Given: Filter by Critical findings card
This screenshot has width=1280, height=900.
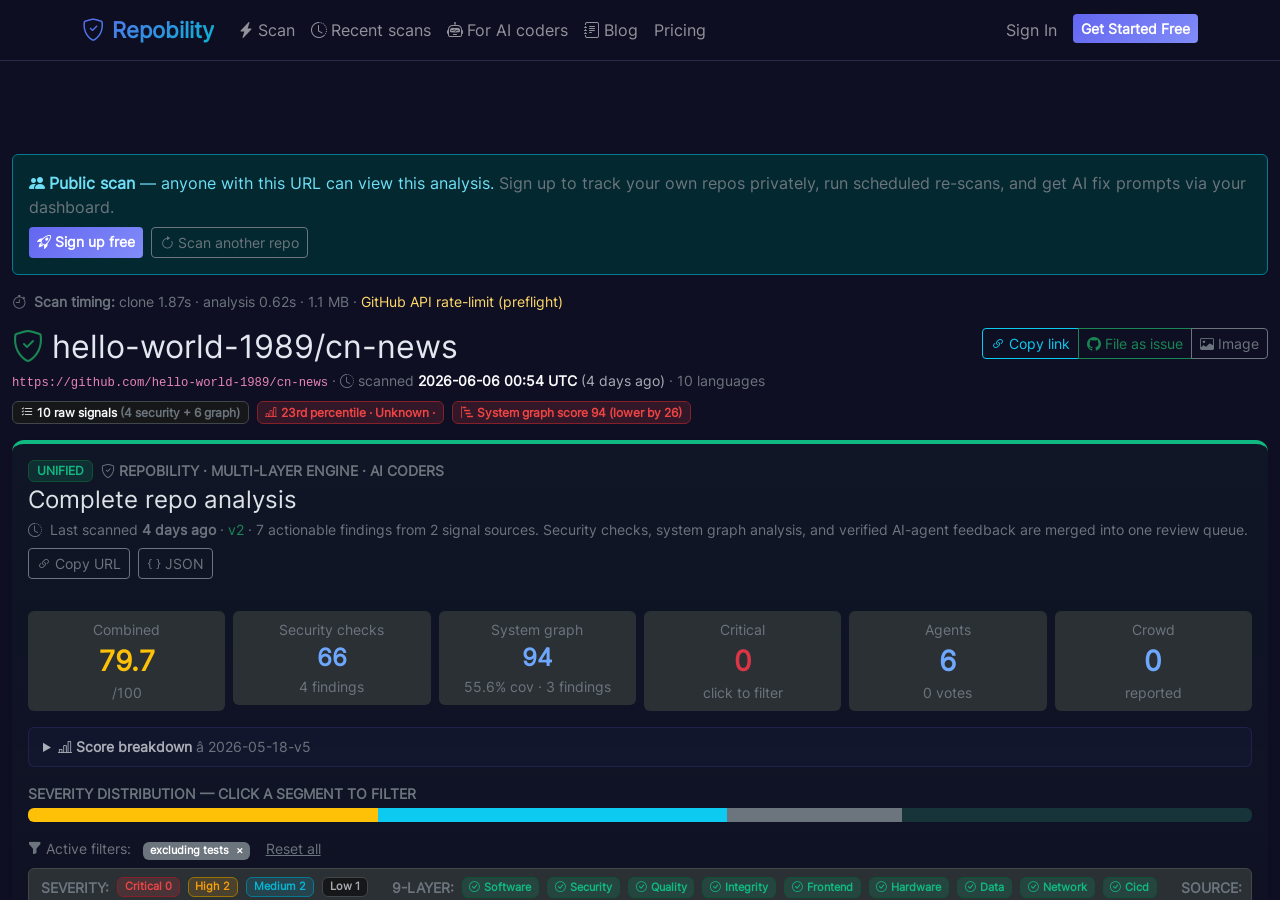Looking at the screenshot, I should [742, 661].
